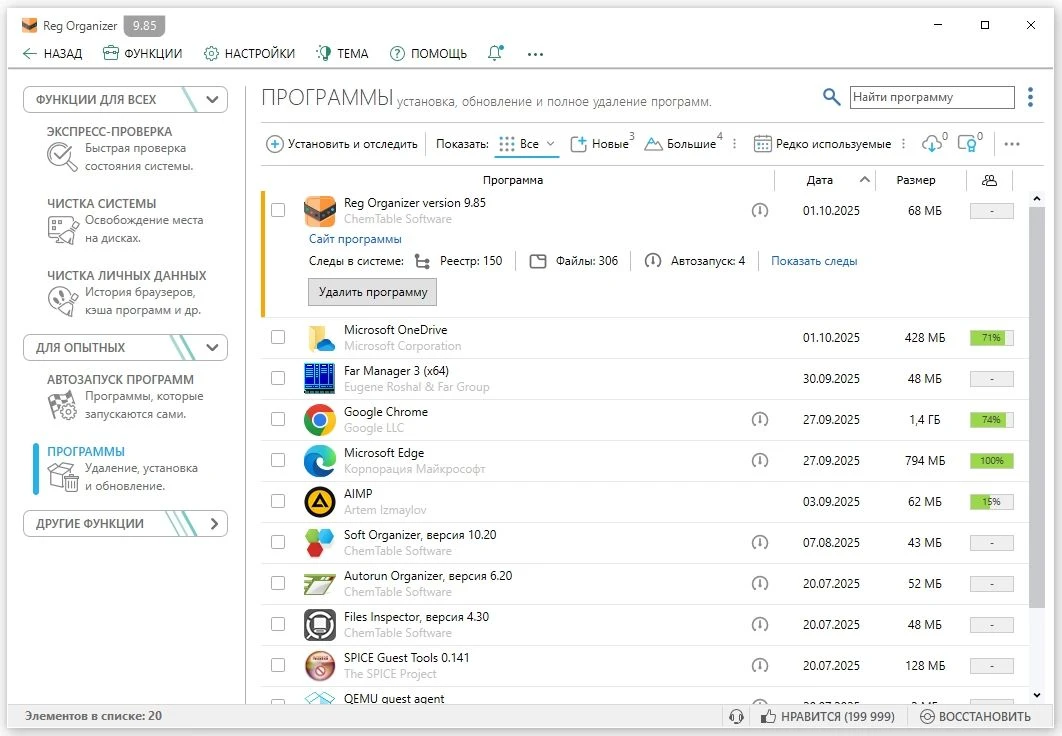
Task: Click the Microsoft Edge tracking status icon
Action: (760, 461)
